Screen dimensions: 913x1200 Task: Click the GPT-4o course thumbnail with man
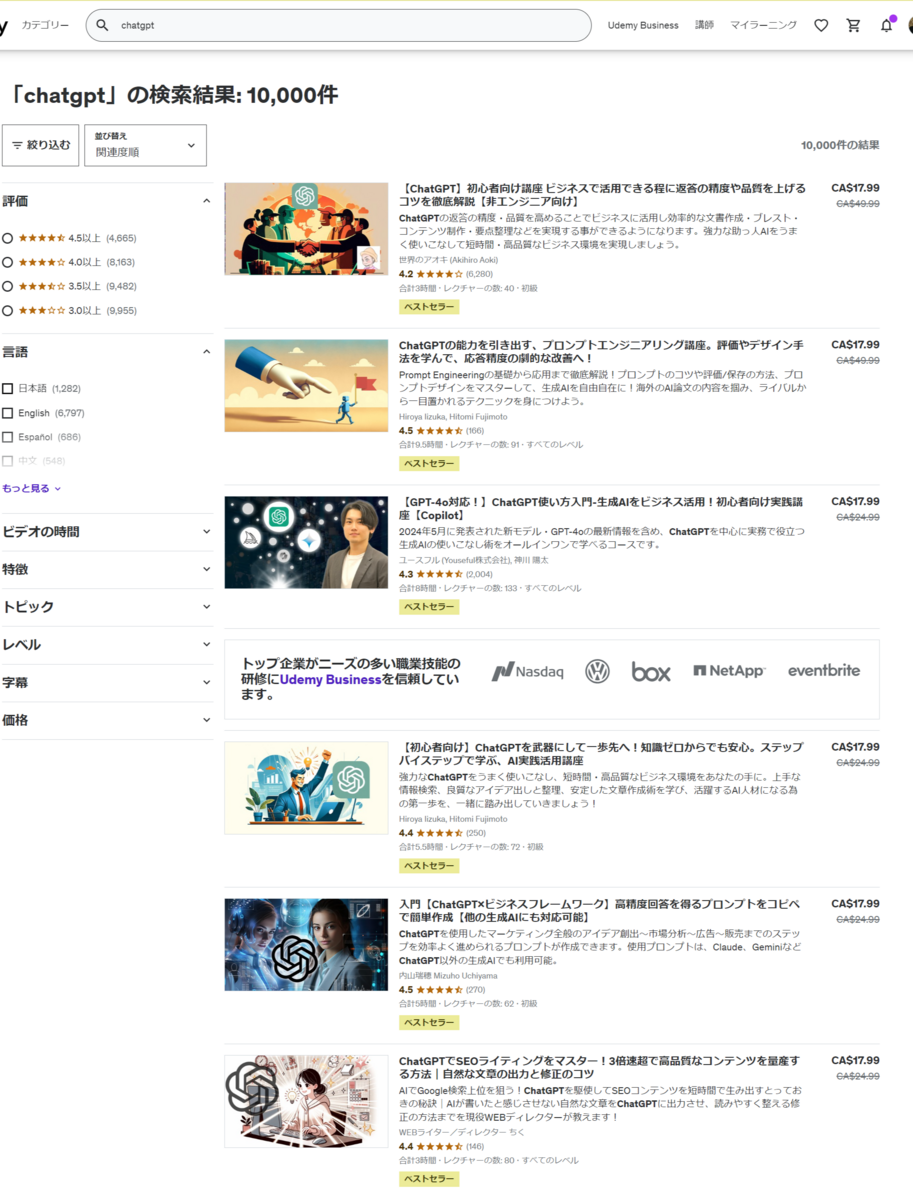coord(306,542)
